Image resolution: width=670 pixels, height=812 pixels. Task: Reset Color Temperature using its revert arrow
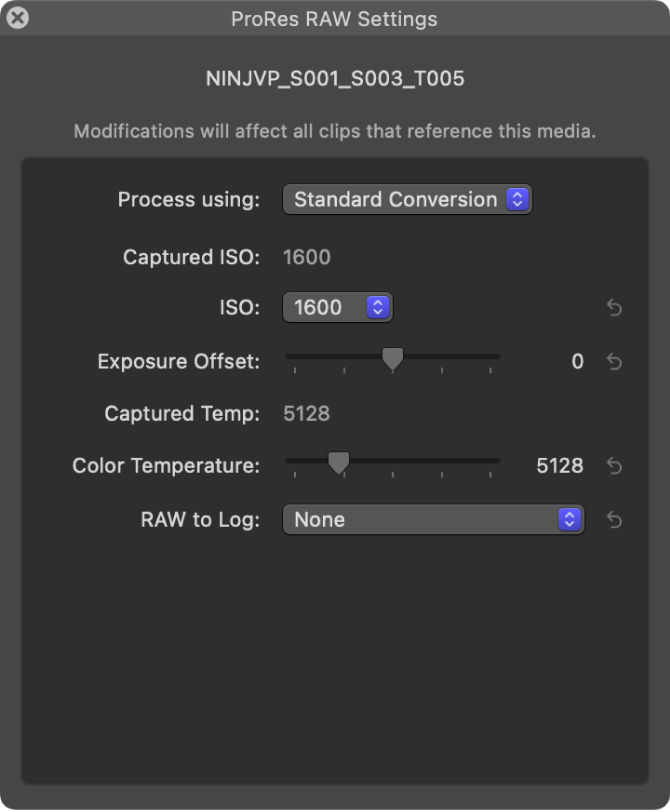[x=615, y=466]
